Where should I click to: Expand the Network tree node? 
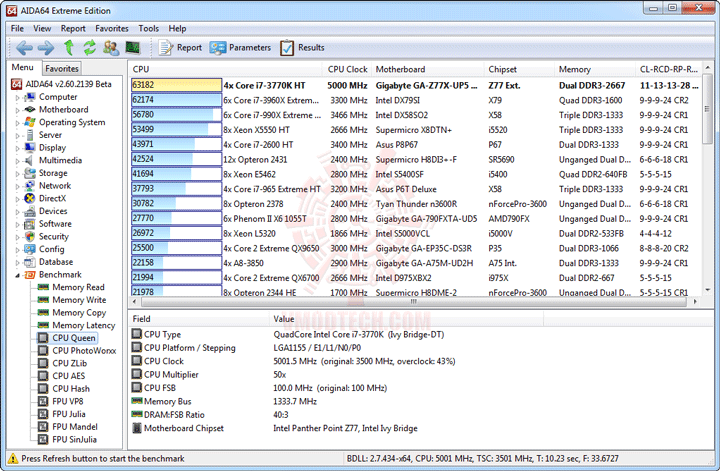click(x=17, y=186)
